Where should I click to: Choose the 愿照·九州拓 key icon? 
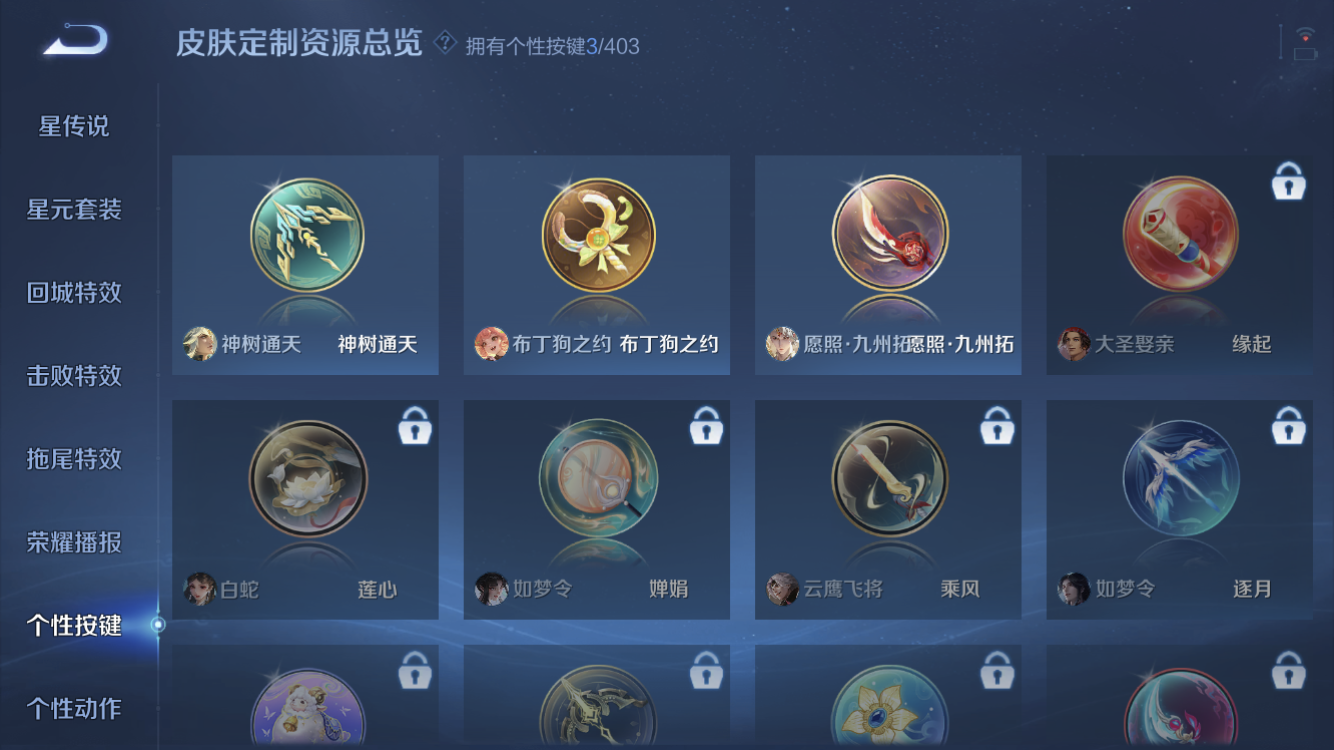click(890, 234)
